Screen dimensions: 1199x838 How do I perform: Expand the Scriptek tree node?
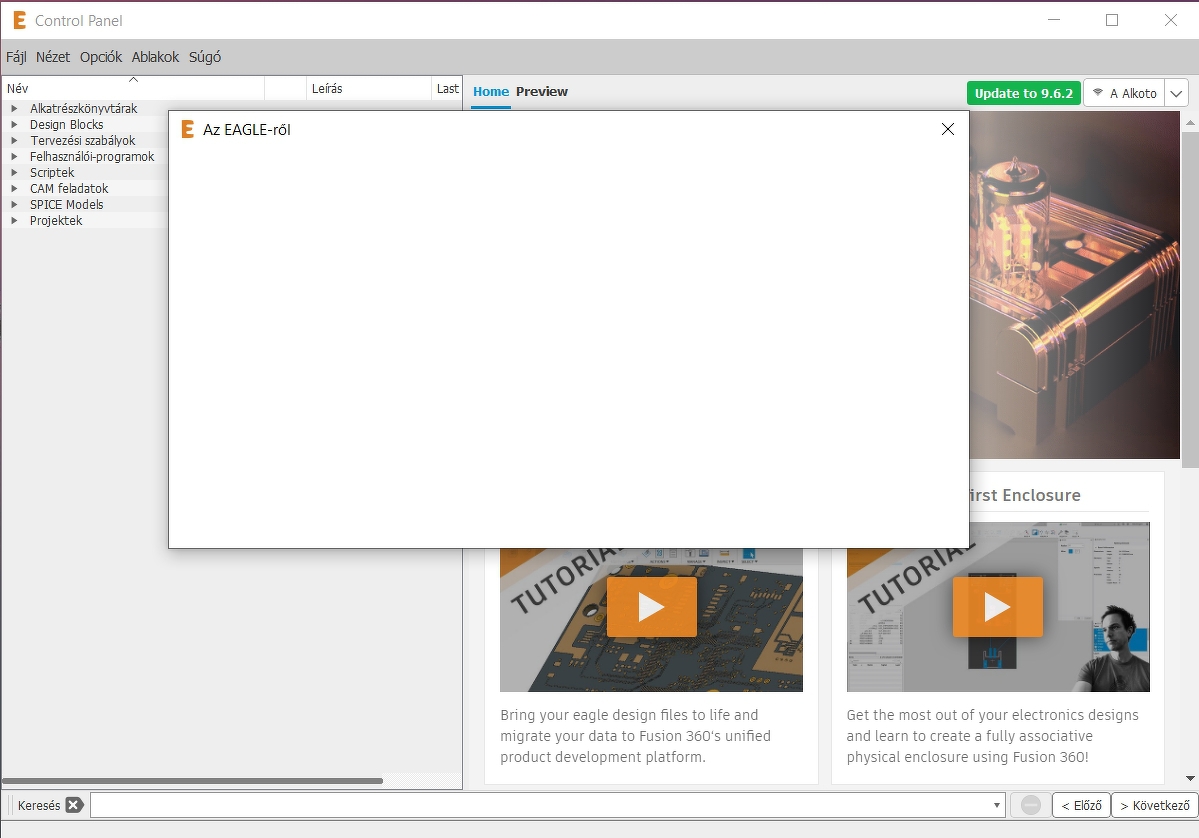tap(14, 173)
